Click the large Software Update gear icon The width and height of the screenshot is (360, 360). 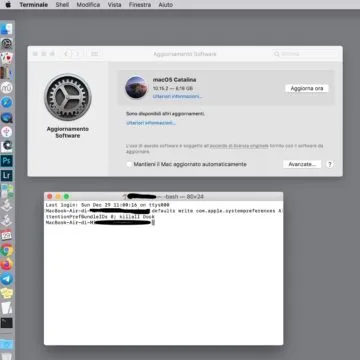click(x=68, y=97)
